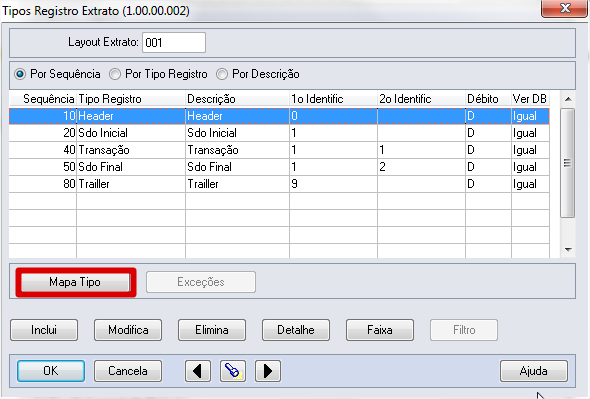590x399 pixels.
Task: Click the Ver DB column header
Action: (530, 99)
